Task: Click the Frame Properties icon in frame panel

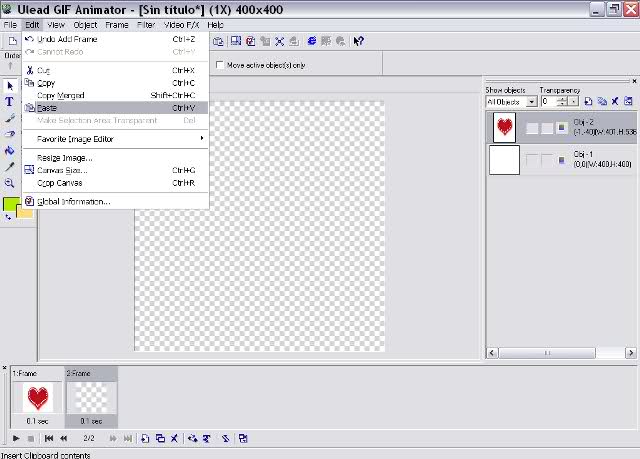Action: 243,439
